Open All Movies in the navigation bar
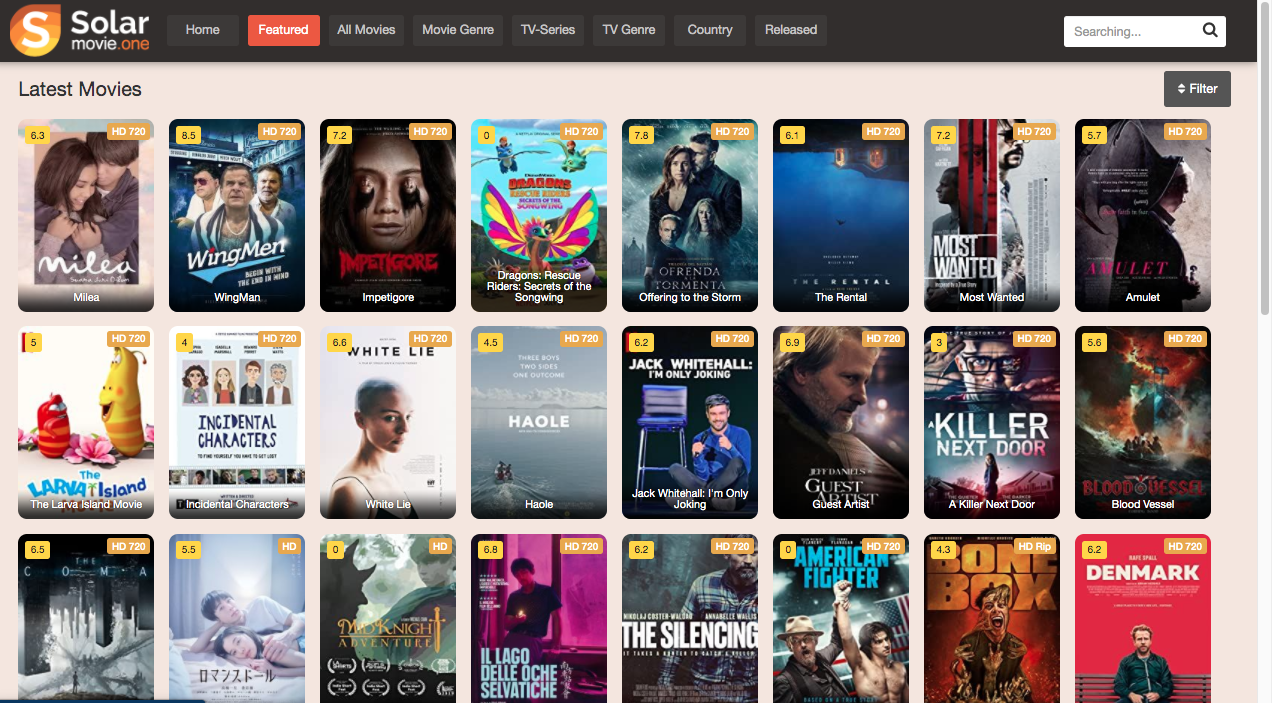The height and width of the screenshot is (703, 1272). 366,30
